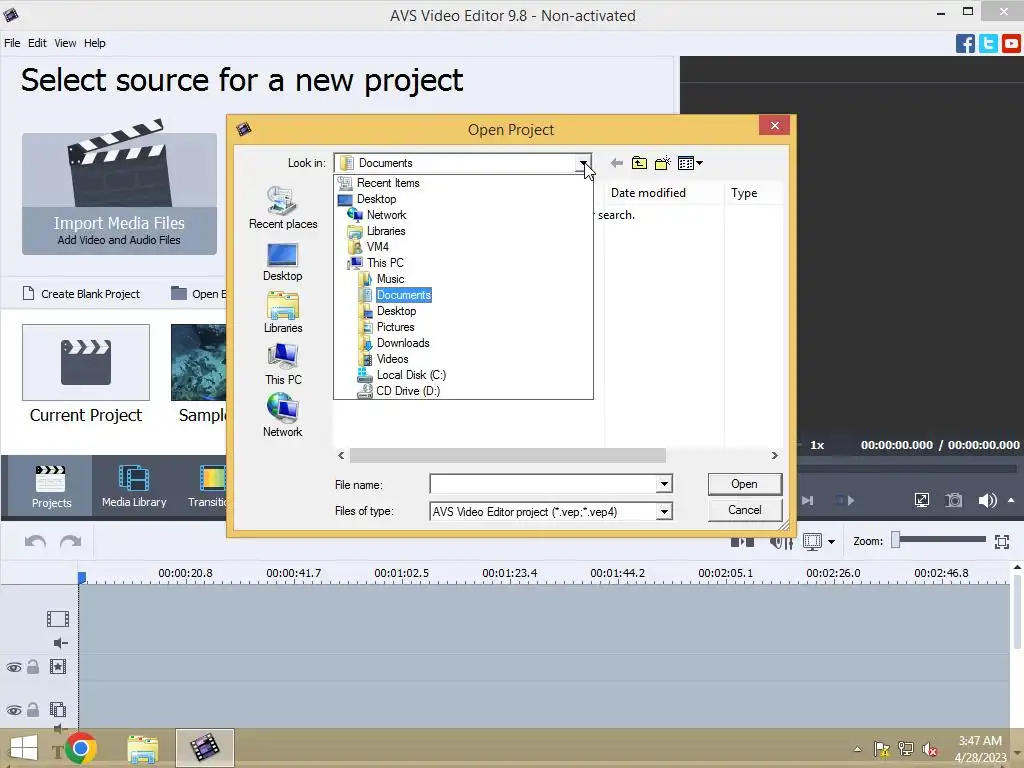The width and height of the screenshot is (1024, 768).
Task: Click the horizontal scrollbar in file list
Action: click(507, 455)
